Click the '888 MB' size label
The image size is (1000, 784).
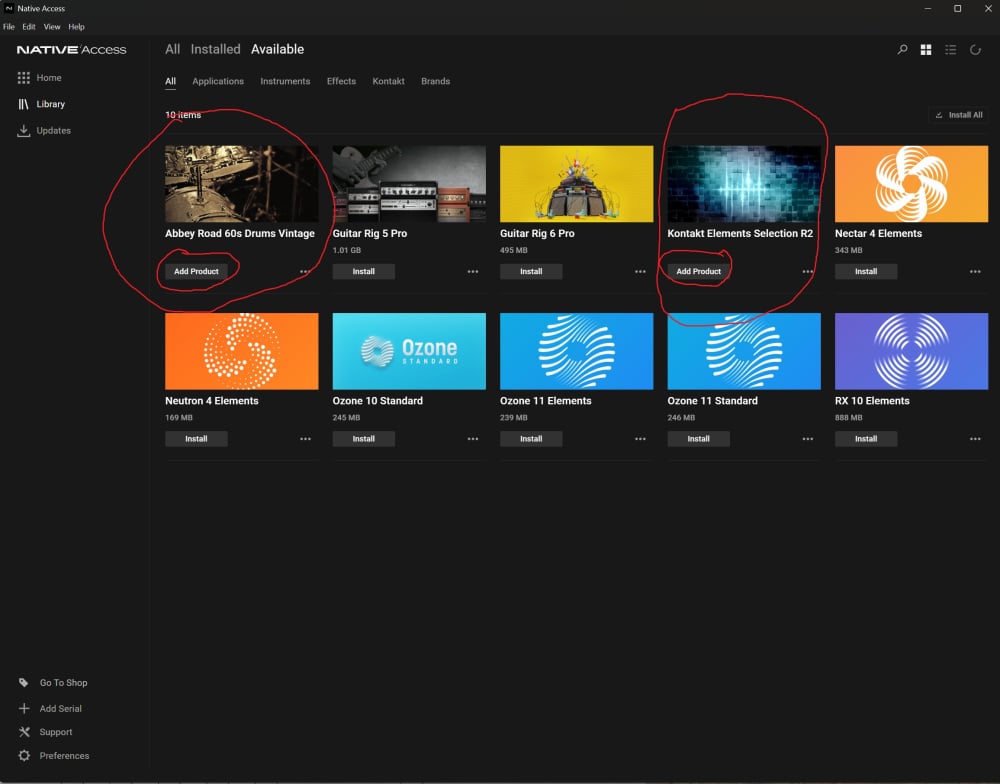(849, 418)
